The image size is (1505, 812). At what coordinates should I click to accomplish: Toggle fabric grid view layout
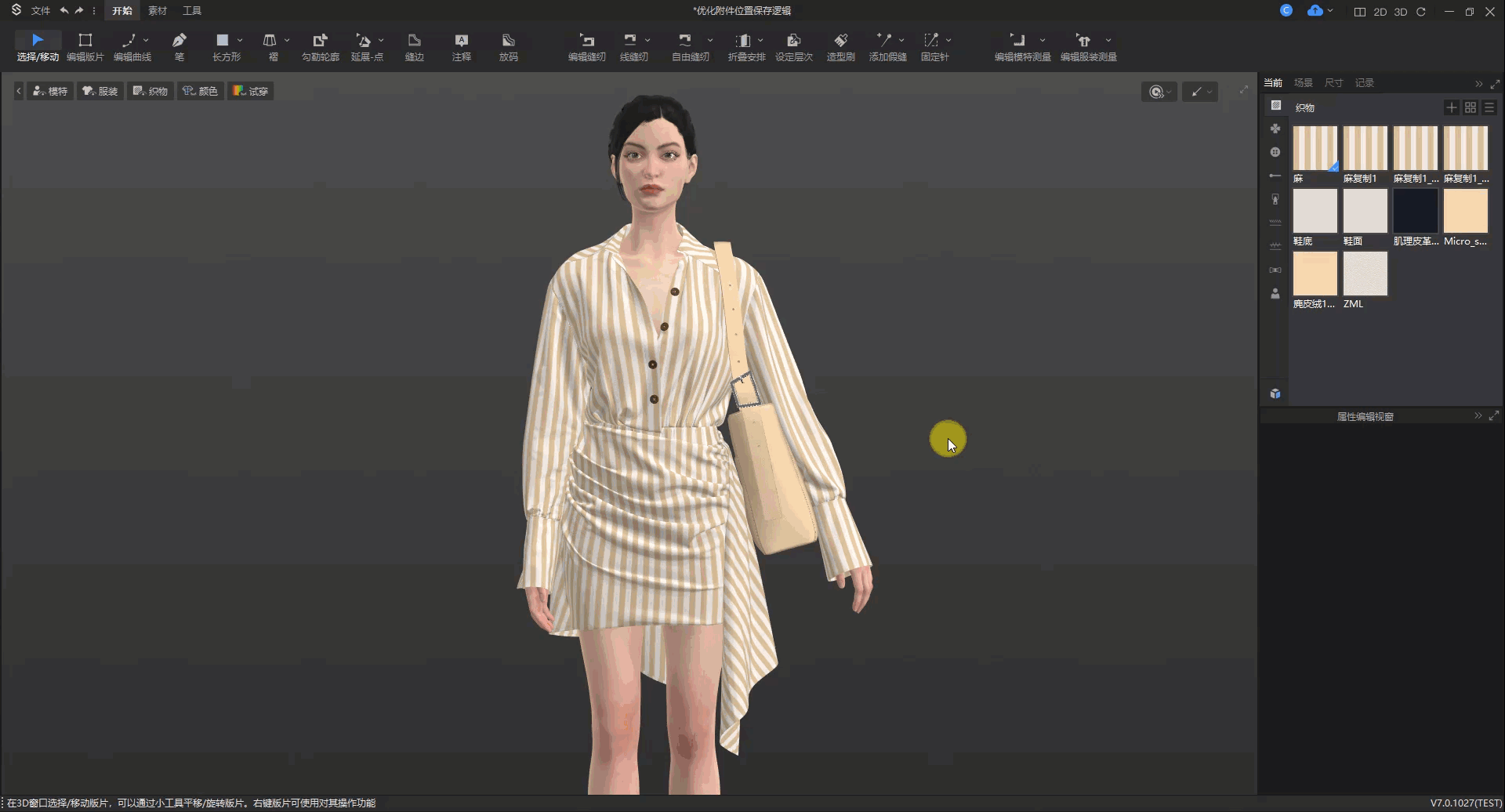[1471, 107]
